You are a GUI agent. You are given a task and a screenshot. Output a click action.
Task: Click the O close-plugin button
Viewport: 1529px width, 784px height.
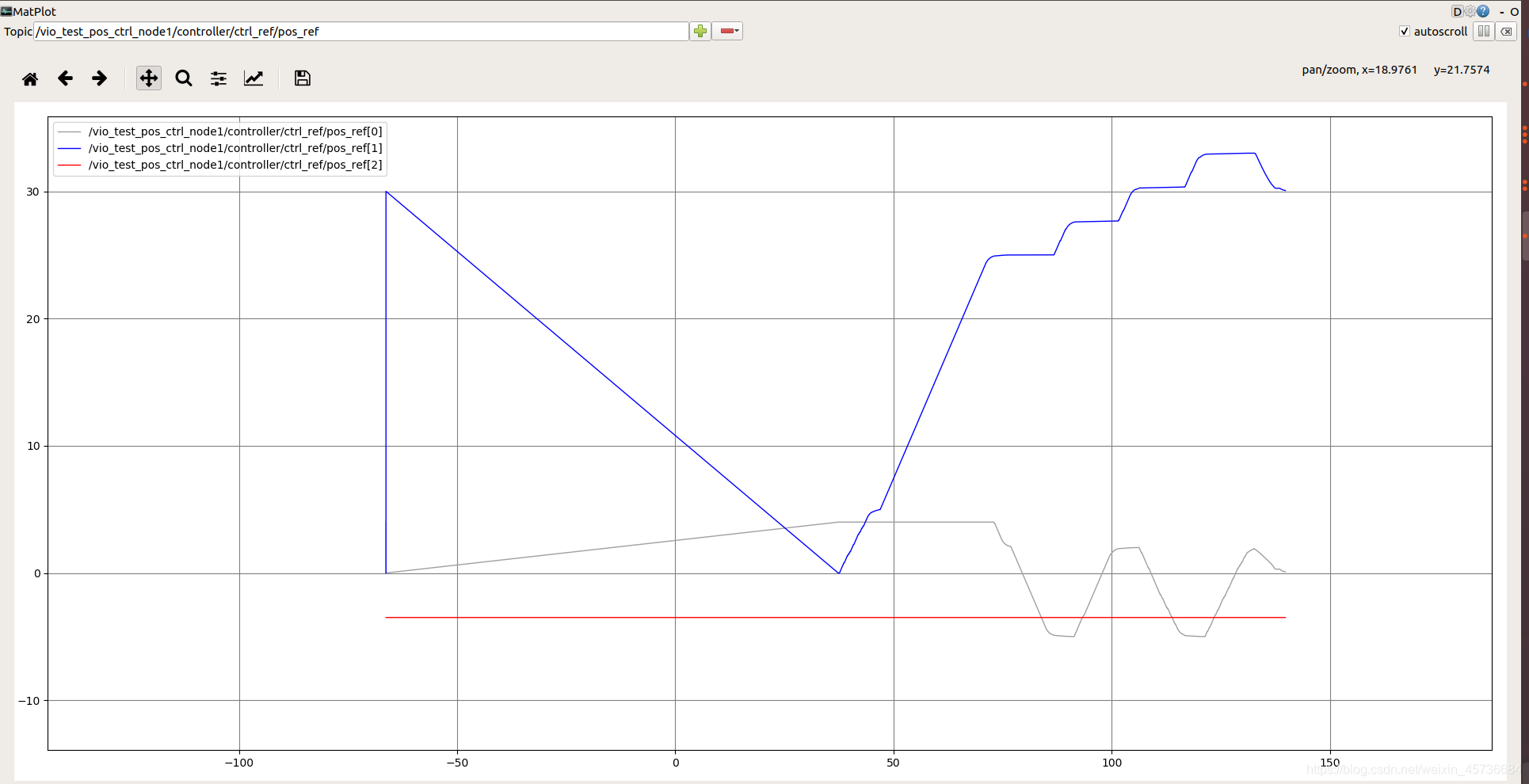(1514, 12)
